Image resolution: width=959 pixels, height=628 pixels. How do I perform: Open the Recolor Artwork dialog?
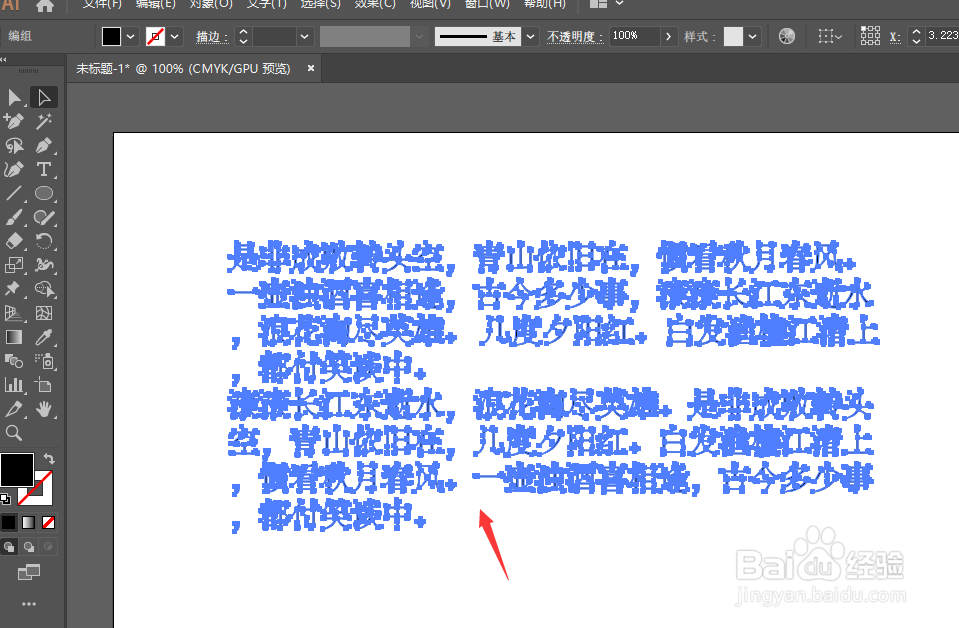coord(787,37)
